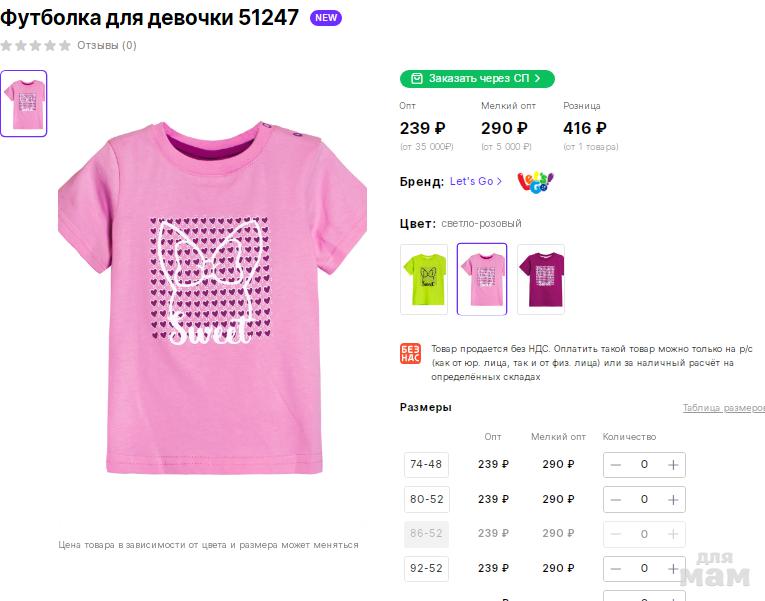Increase quantity for size 74-48 with plus
This screenshot has height=601, width=765.
click(x=673, y=465)
